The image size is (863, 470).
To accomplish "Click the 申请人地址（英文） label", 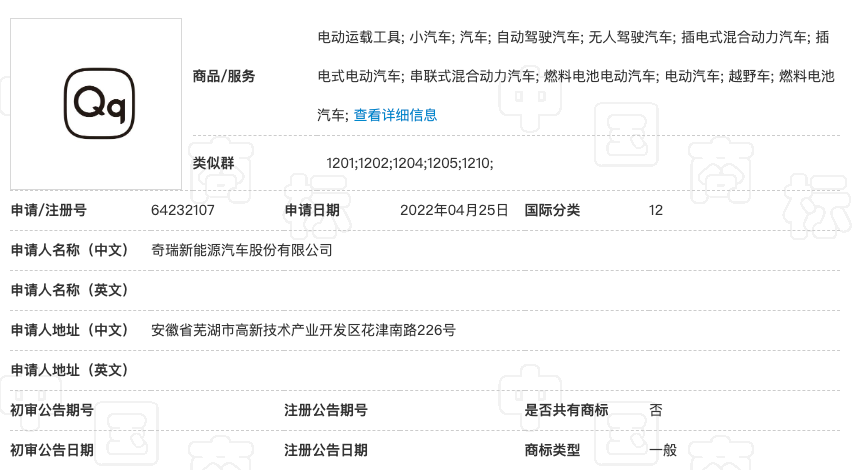I will [69, 370].
